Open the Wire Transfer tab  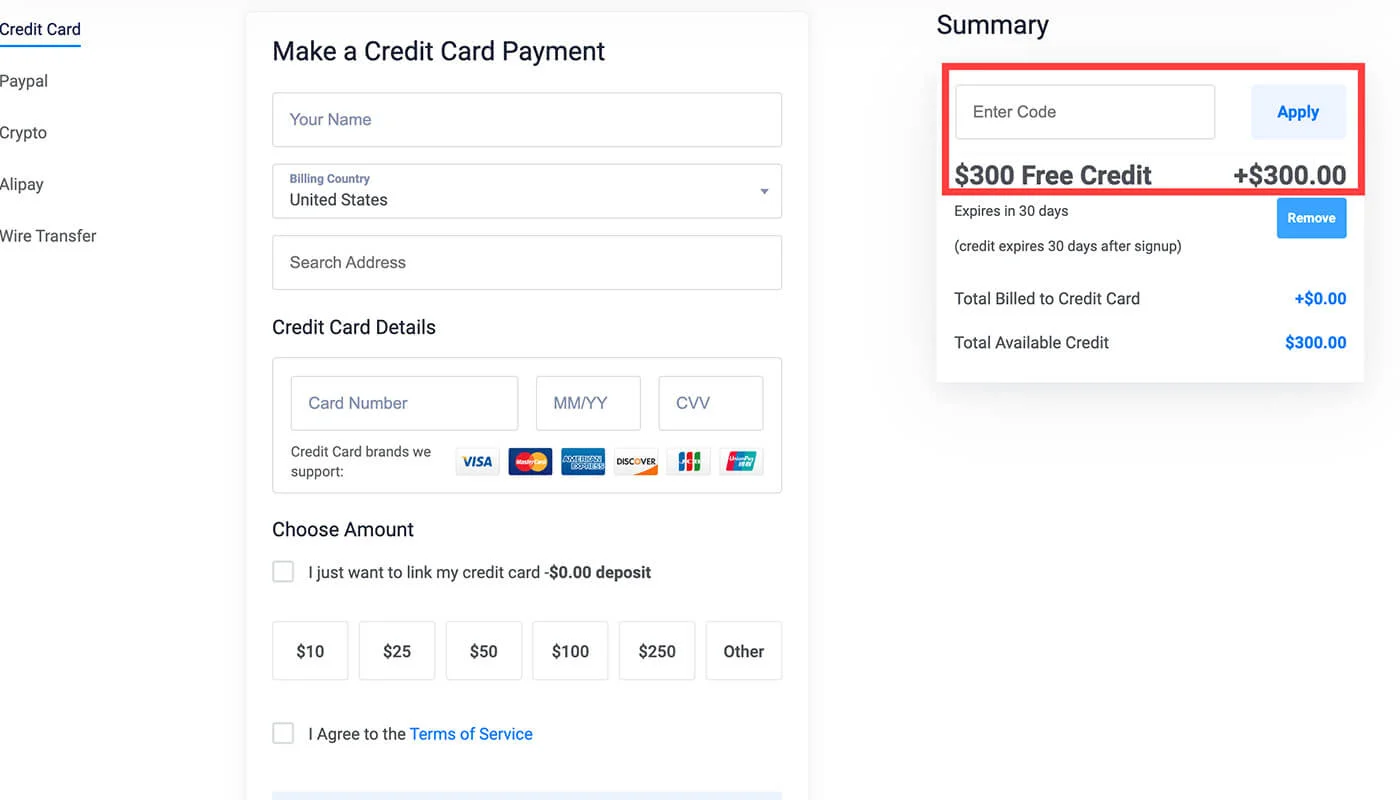(48, 236)
